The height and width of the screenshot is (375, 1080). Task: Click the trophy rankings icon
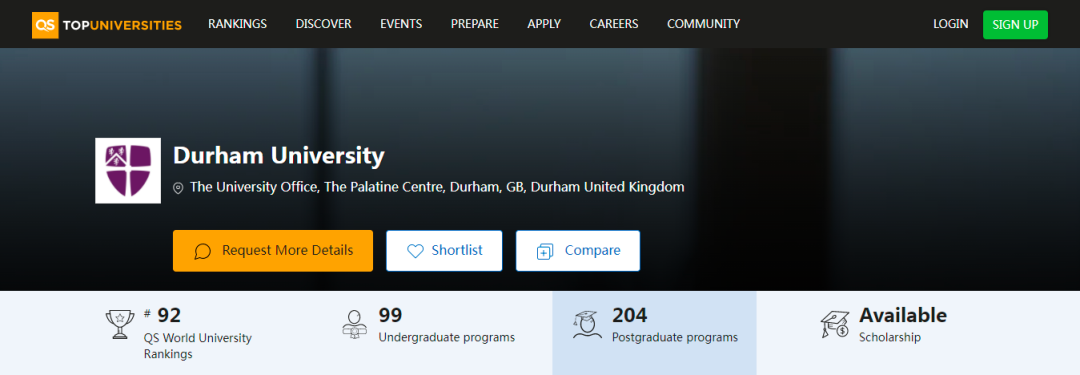[x=120, y=325]
